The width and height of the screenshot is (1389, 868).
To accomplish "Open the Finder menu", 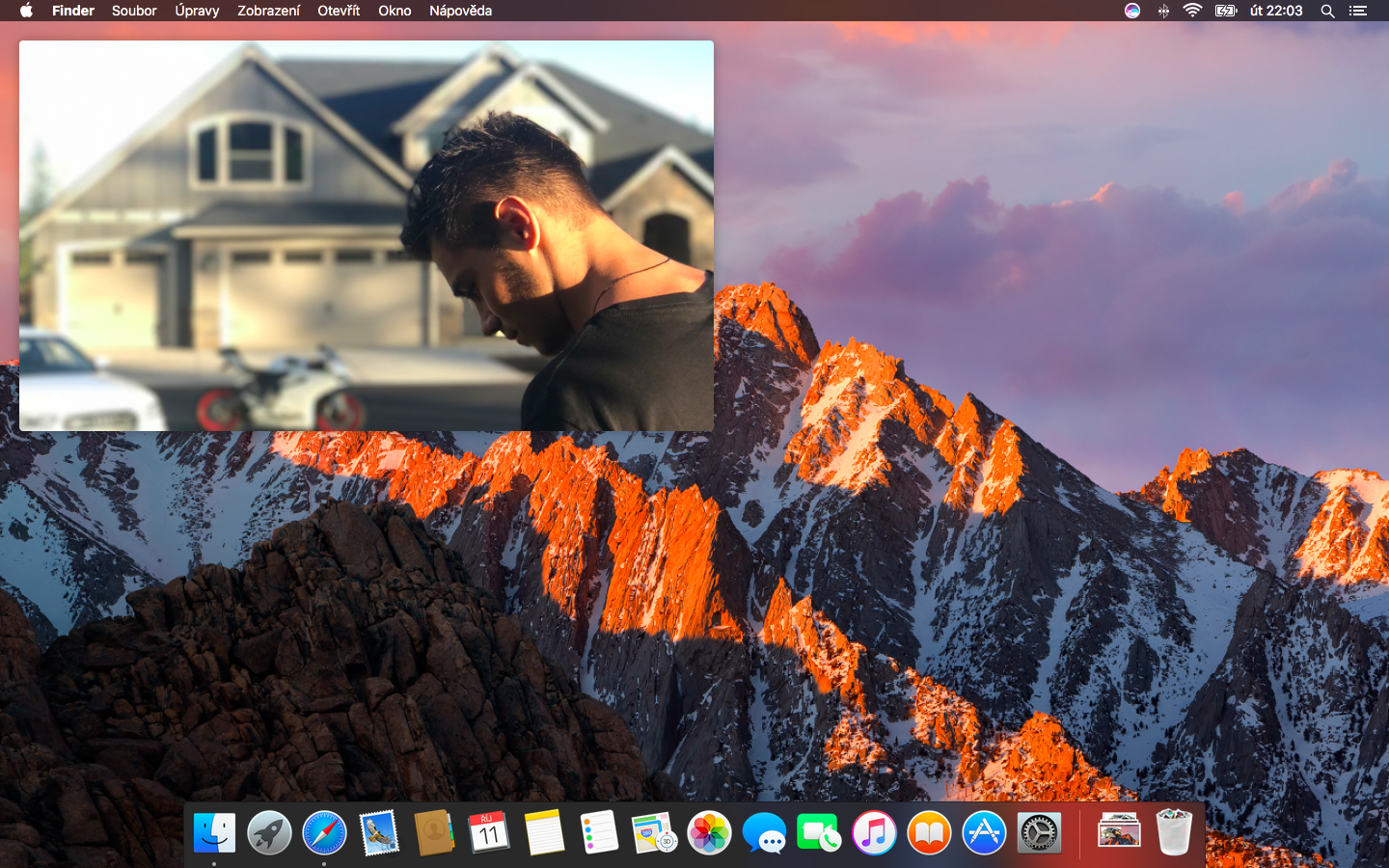I will [73, 11].
